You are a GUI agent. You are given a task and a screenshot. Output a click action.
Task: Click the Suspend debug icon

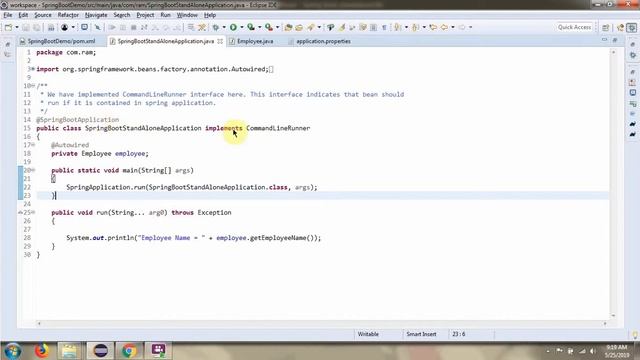click(x=123, y=27)
